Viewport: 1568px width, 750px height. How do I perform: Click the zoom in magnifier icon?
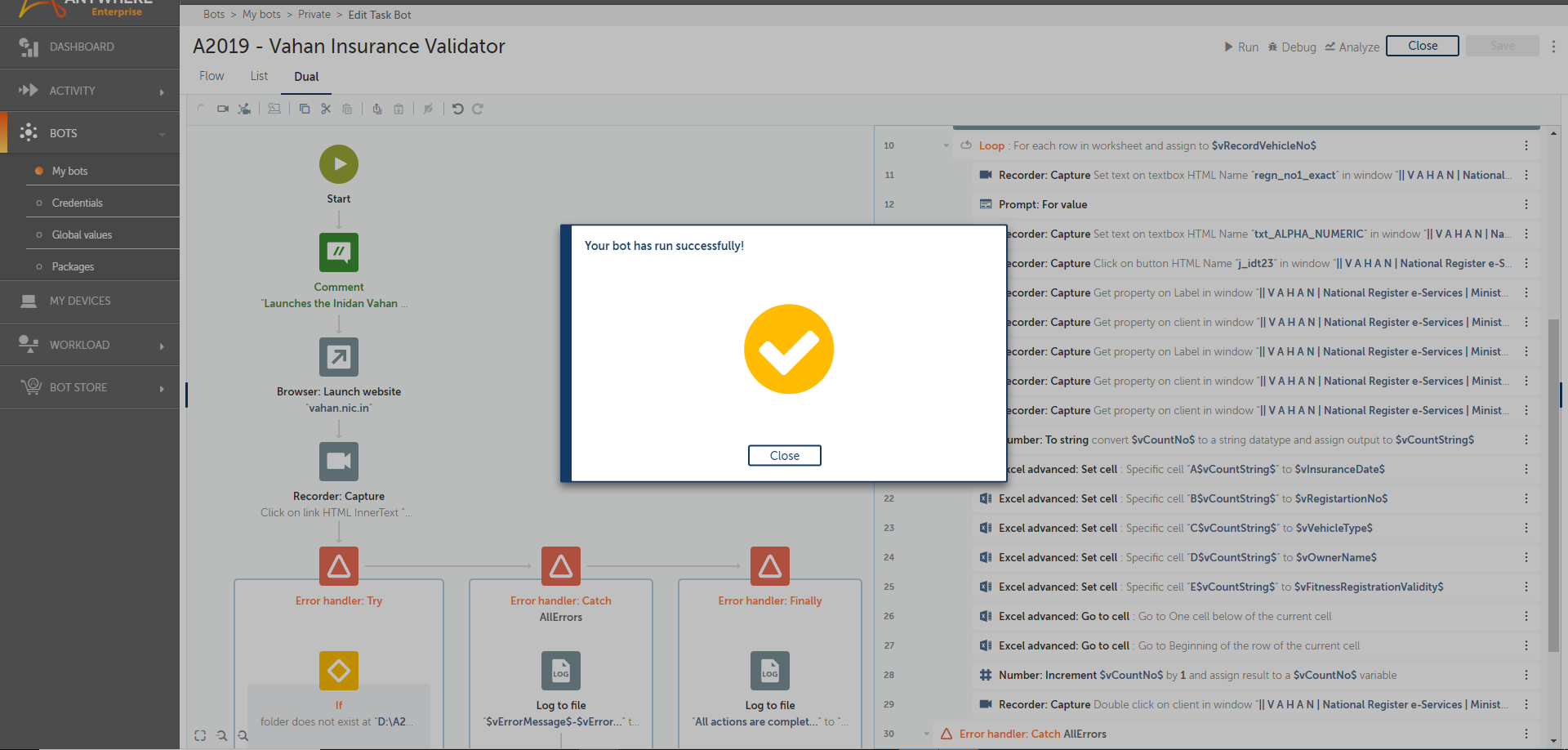click(x=243, y=735)
